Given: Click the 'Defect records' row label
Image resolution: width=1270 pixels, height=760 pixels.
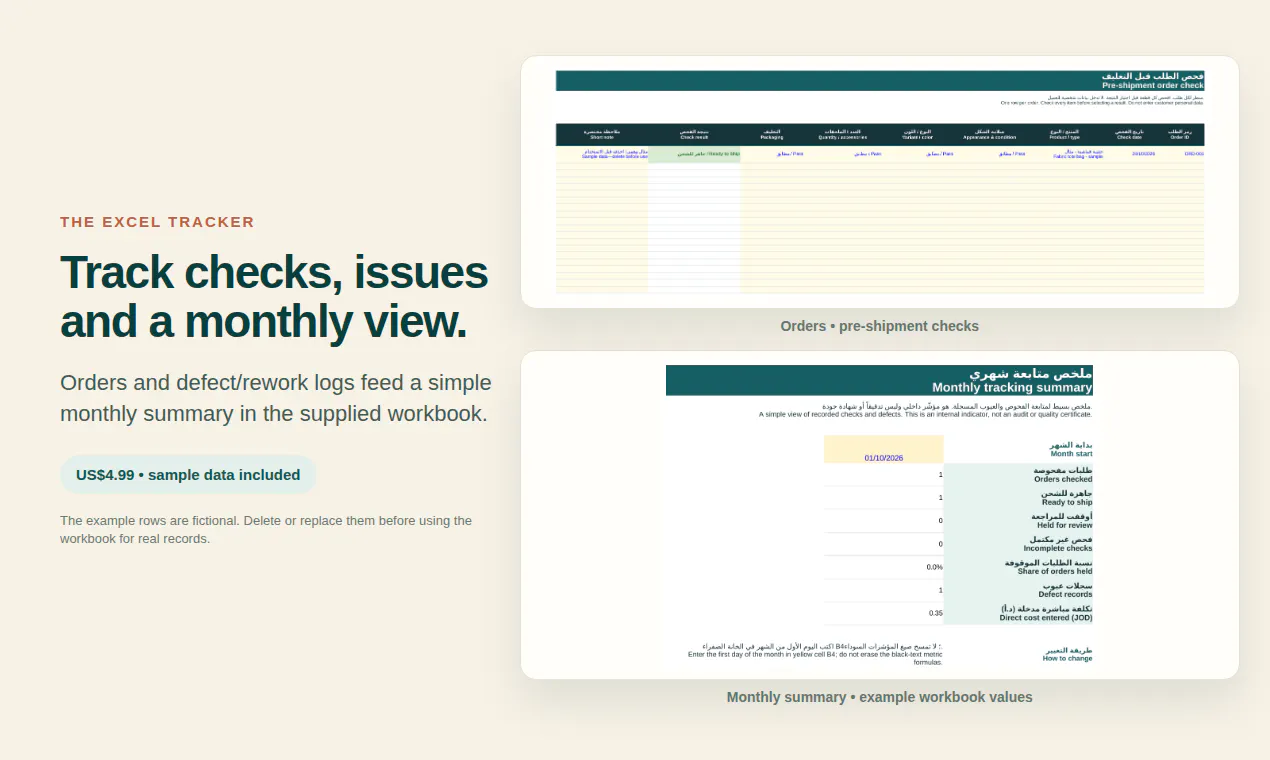Looking at the screenshot, I should click(1065, 594).
